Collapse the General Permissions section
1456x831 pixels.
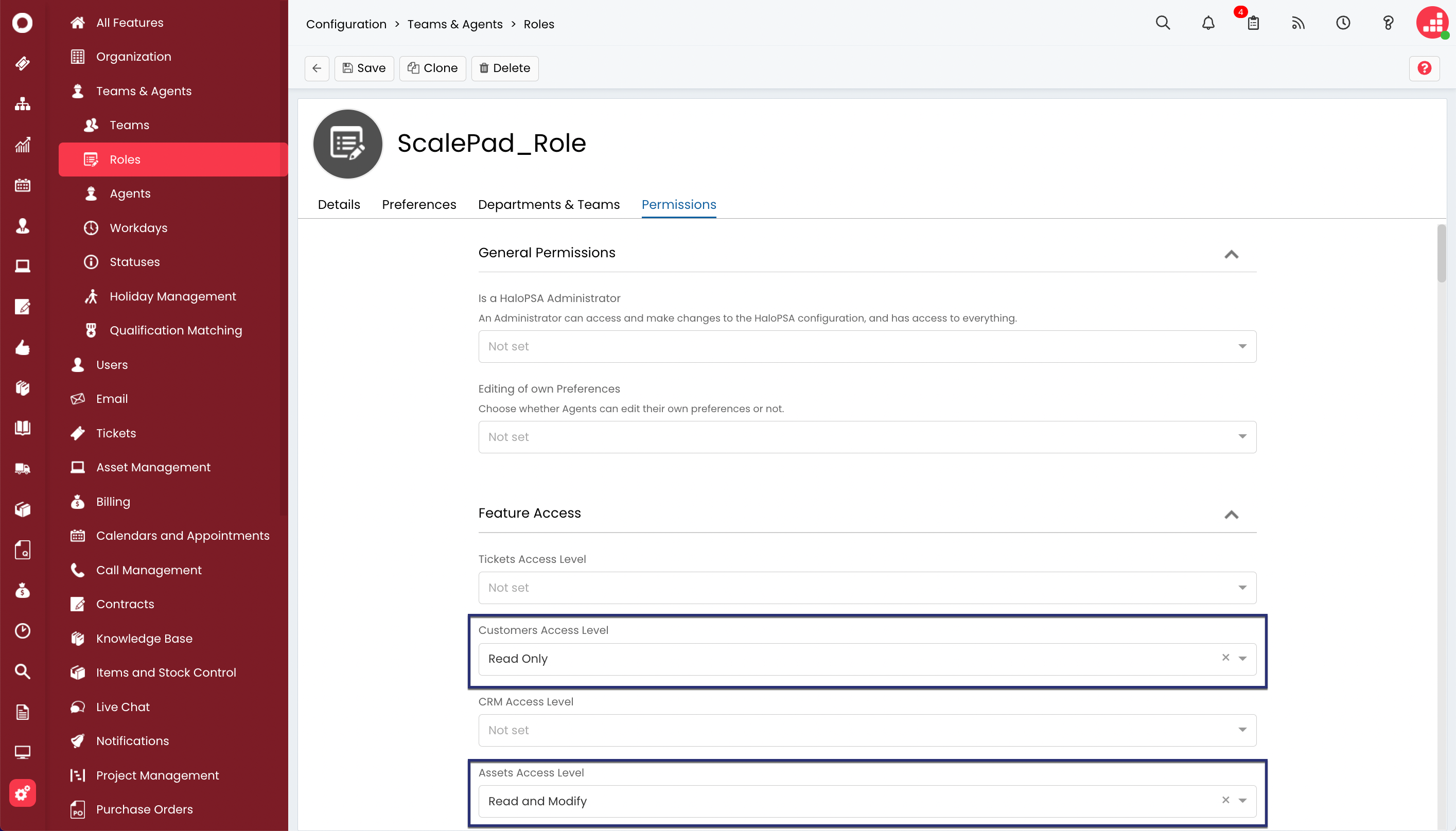tap(1231, 254)
